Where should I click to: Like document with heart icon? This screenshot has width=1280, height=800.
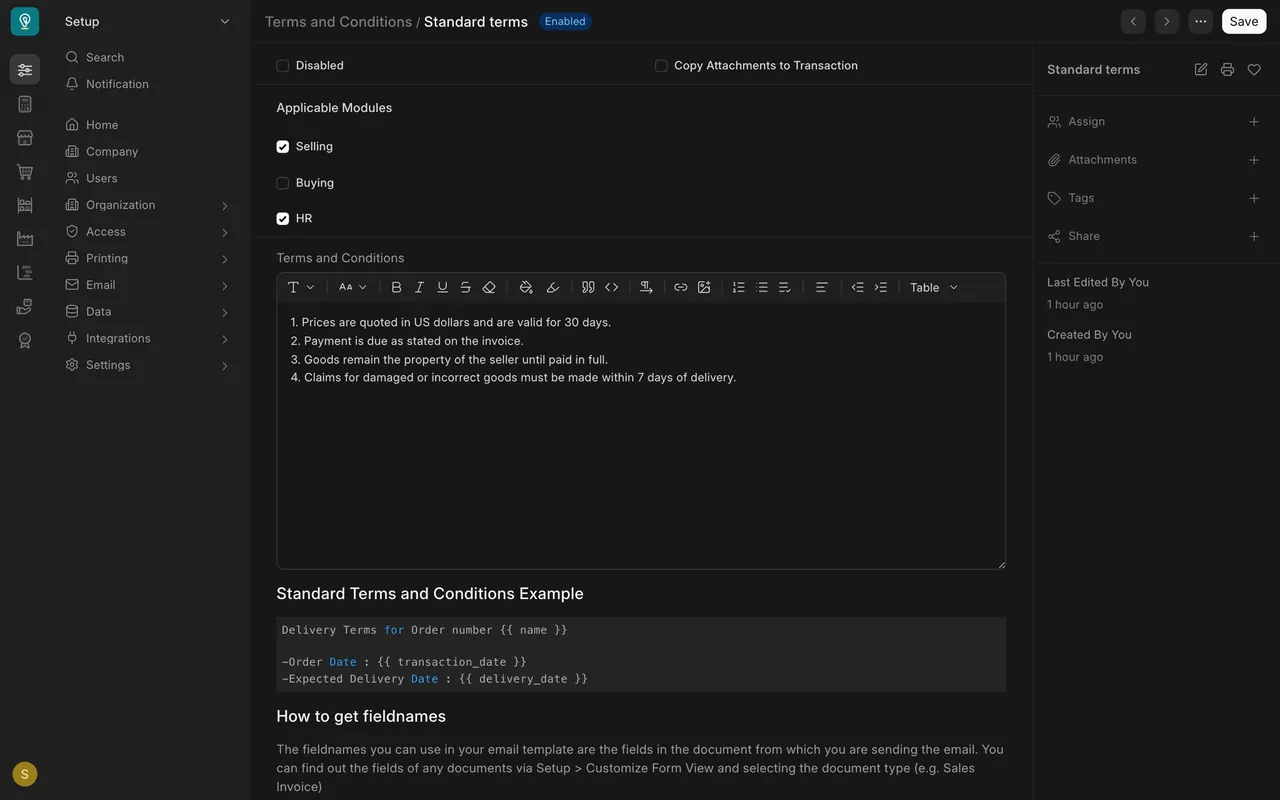click(1254, 70)
